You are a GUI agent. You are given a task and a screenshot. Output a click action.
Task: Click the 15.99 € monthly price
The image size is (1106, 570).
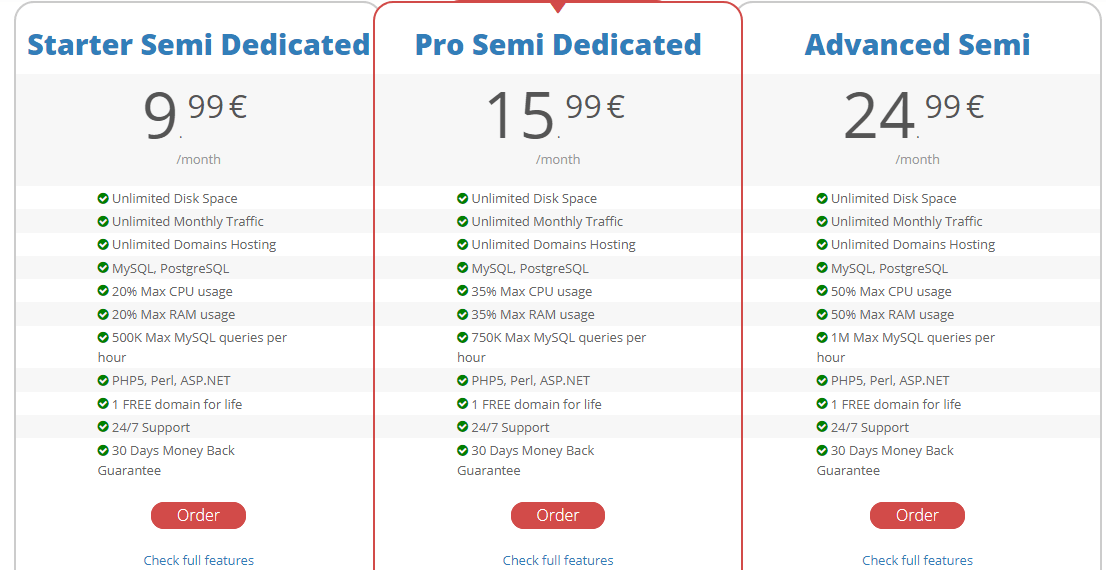(x=556, y=114)
